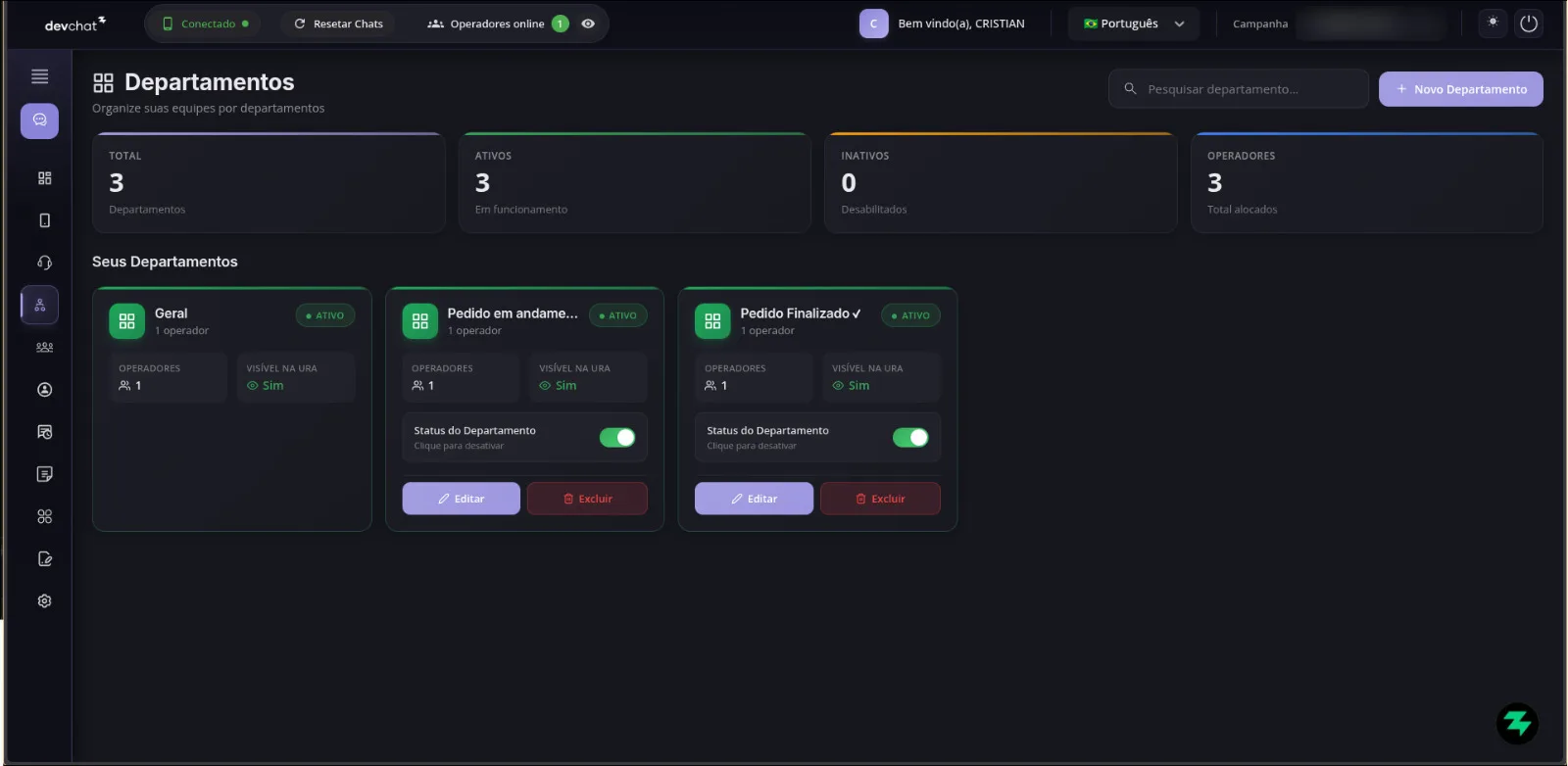Select the departments hierarchy icon in sidebar
Viewport: 1568px width, 766px height.
40,306
